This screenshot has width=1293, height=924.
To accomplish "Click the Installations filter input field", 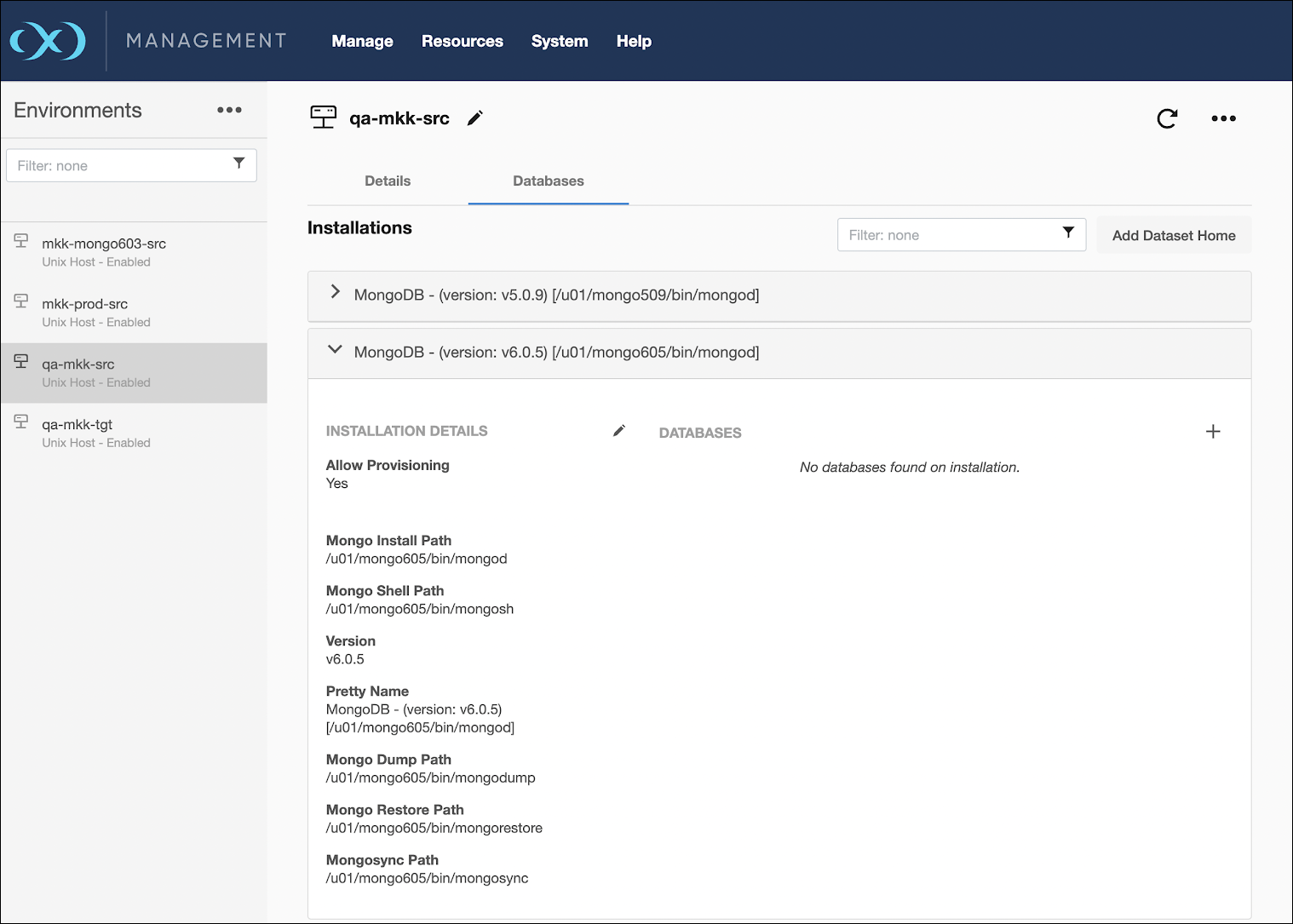I will [945, 235].
